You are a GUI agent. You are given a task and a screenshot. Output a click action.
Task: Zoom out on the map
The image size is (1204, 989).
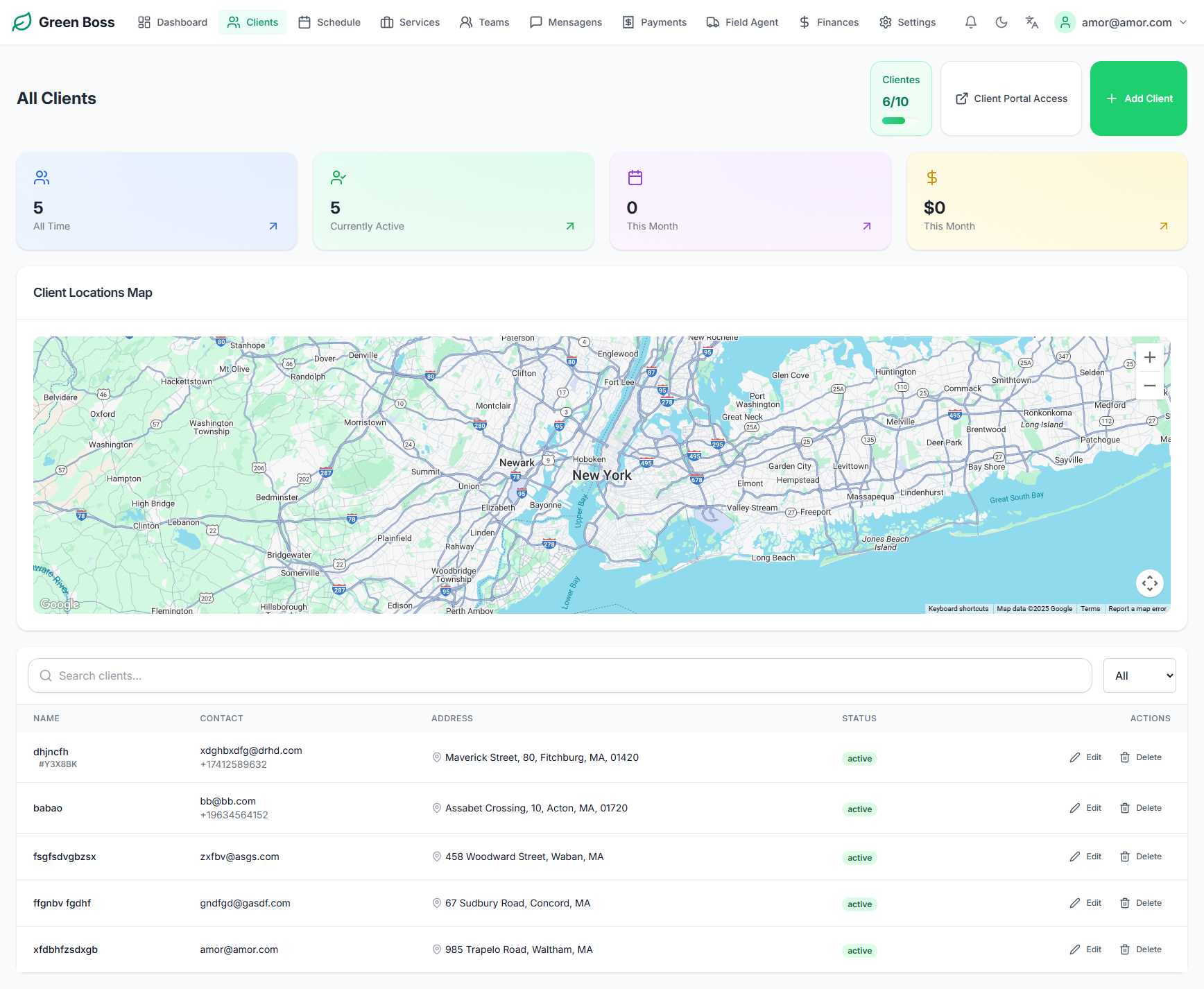click(x=1150, y=386)
